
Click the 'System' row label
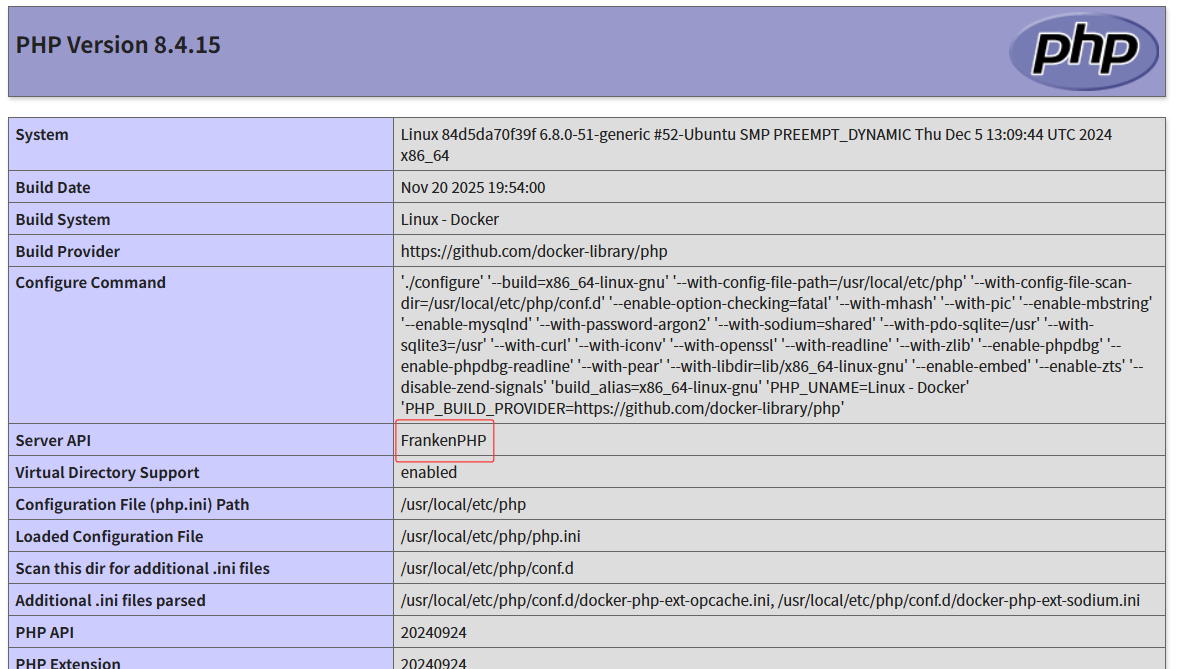(x=42, y=135)
